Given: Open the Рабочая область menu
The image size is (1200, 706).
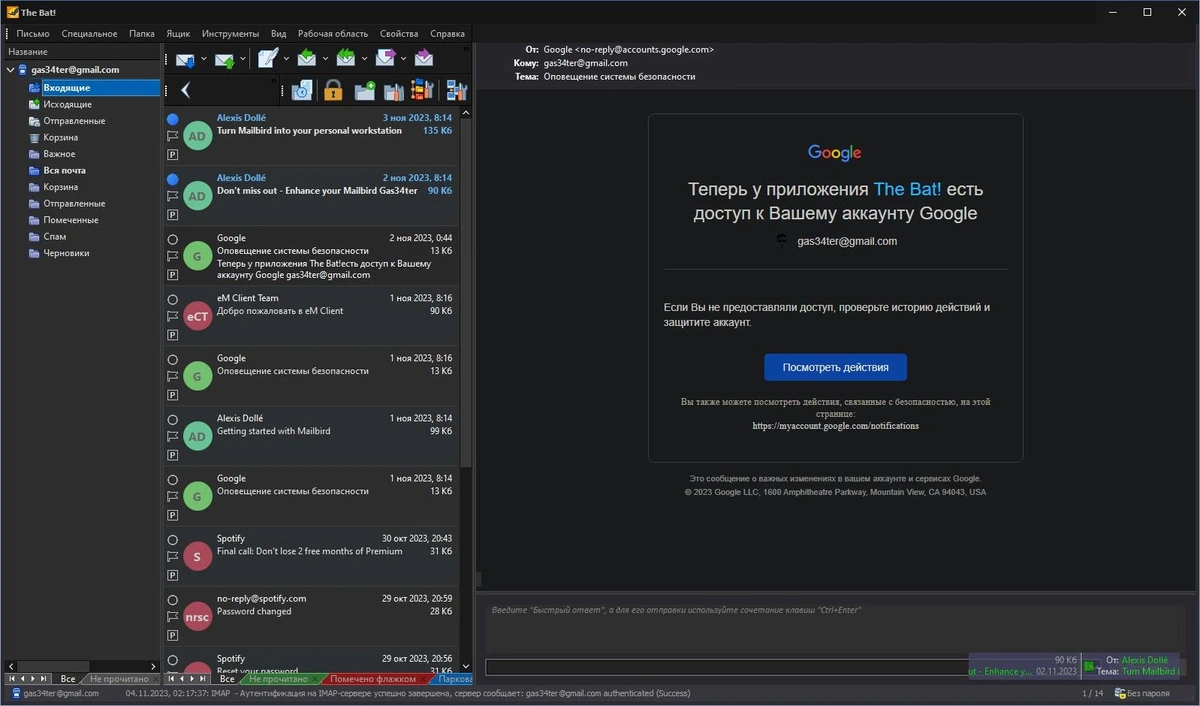Looking at the screenshot, I should [333, 33].
